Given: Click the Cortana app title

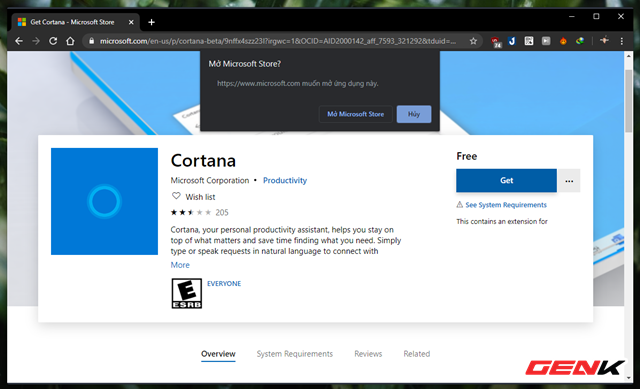Looking at the screenshot, I should click(x=203, y=160).
